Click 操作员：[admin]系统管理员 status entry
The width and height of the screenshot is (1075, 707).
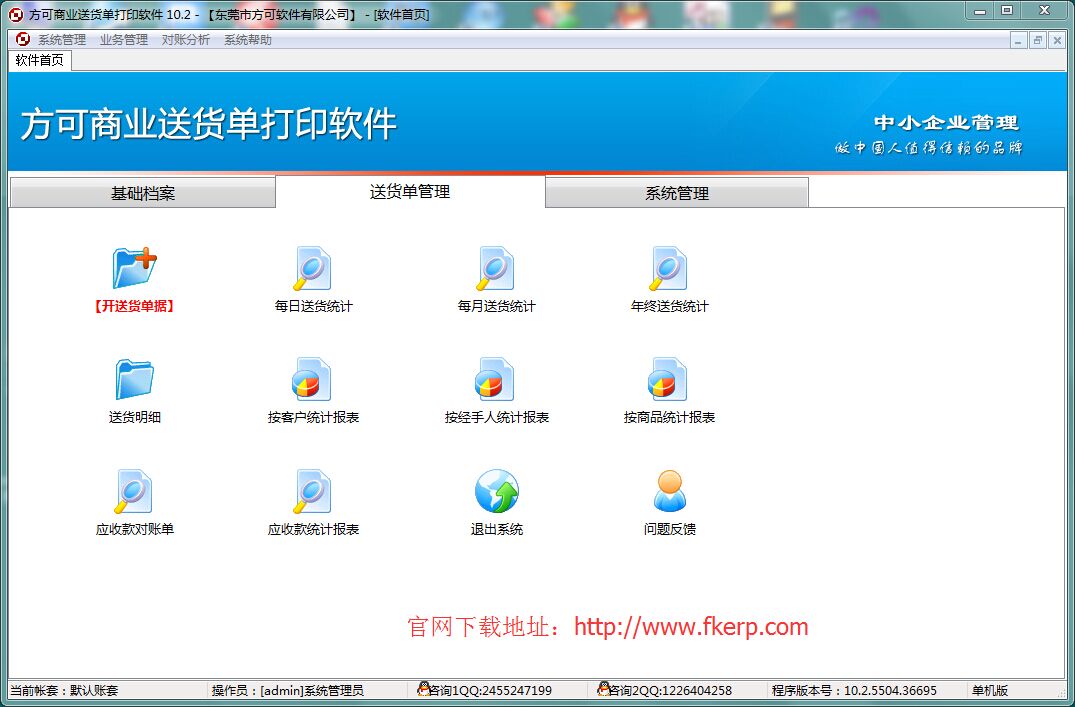click(x=287, y=690)
